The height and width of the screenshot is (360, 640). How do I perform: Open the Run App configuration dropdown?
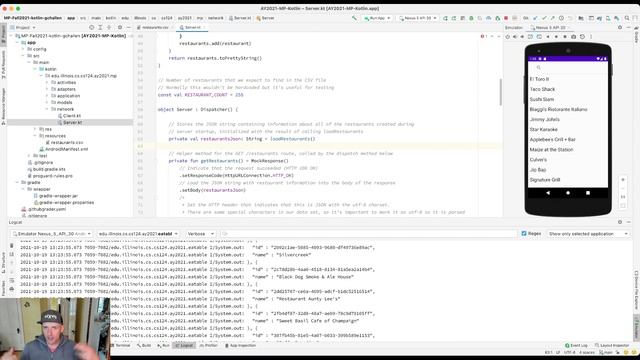(x=377, y=18)
